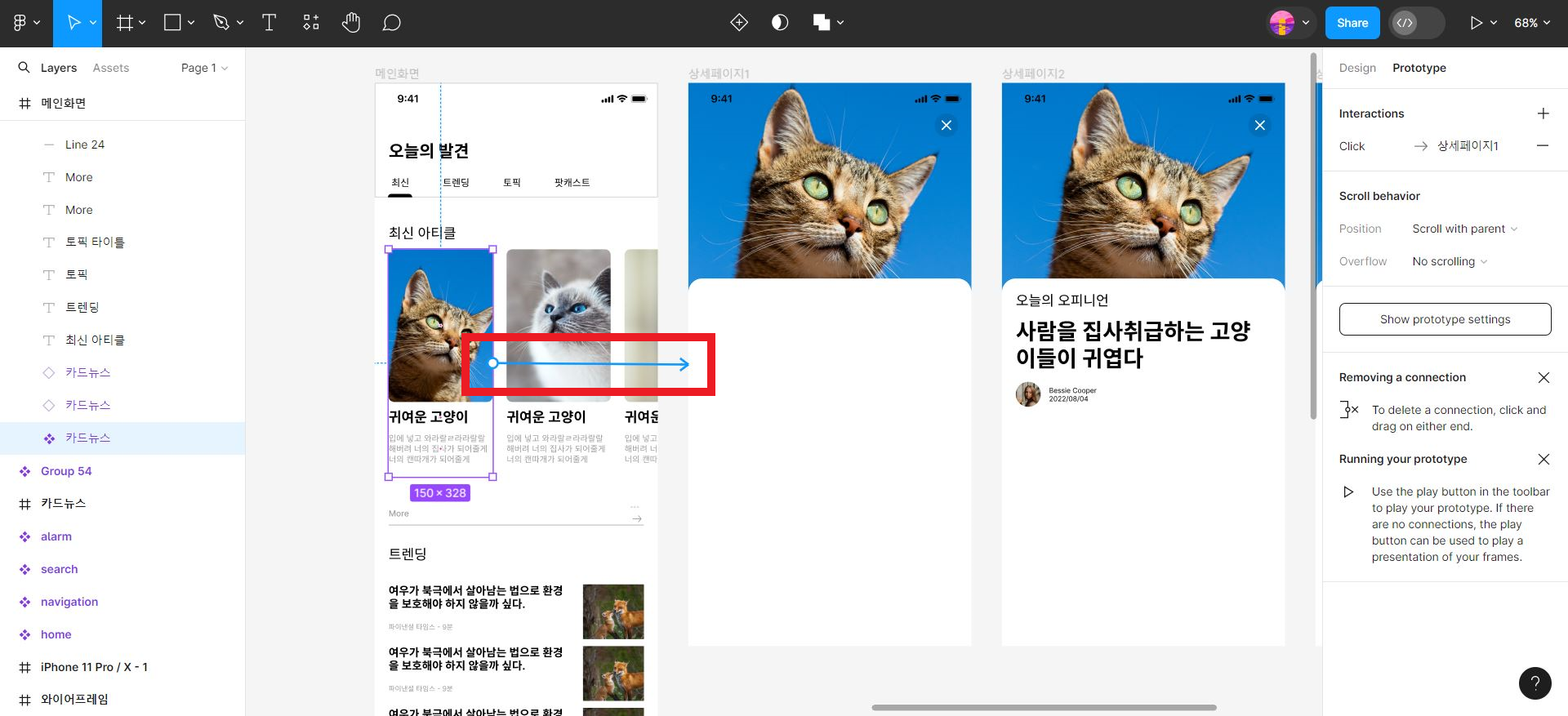Viewport: 1568px width, 716px height.
Task: Switch to the Layers tab
Action: (x=59, y=68)
